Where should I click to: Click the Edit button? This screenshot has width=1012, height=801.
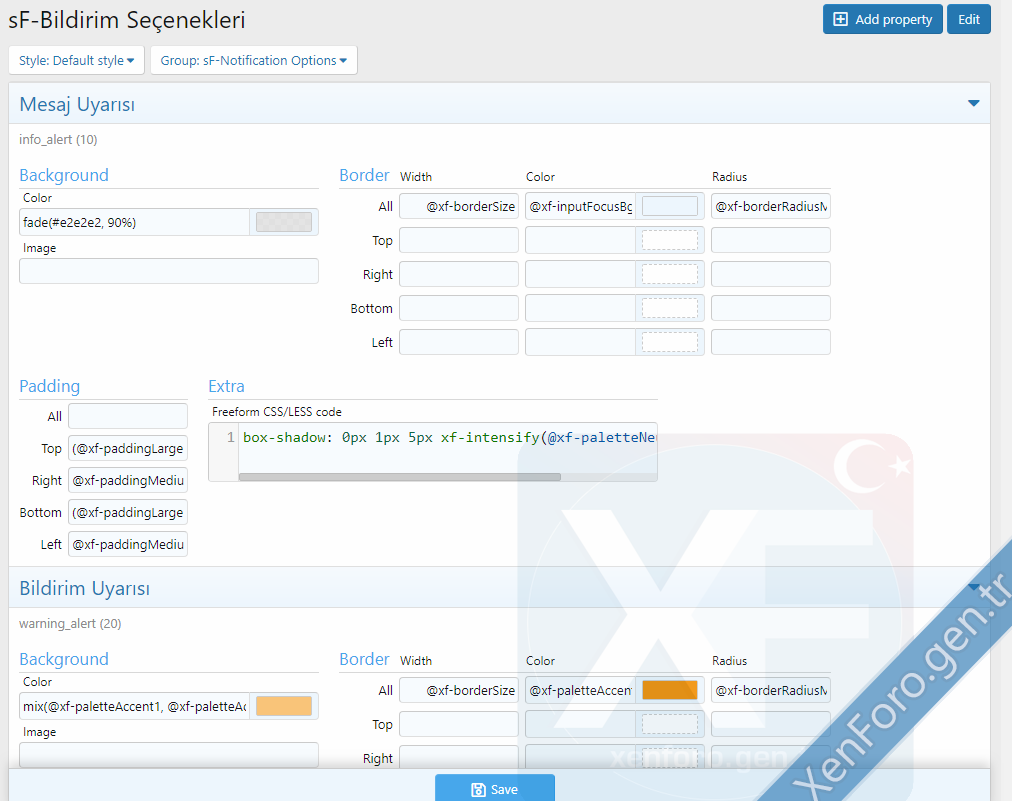tap(968, 19)
